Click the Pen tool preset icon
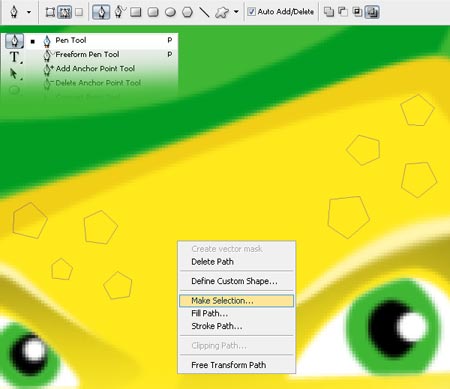Image resolution: width=450 pixels, height=389 pixels. [x=14, y=12]
